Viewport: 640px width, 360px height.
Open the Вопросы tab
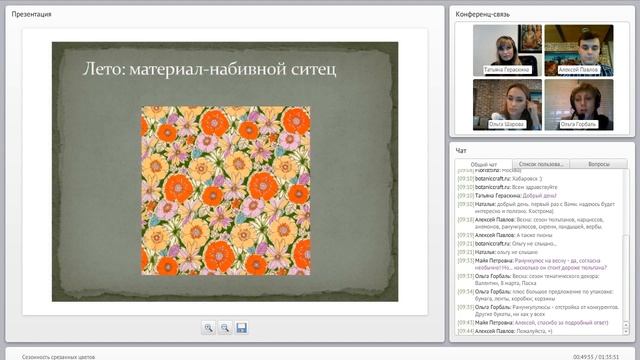click(x=599, y=164)
